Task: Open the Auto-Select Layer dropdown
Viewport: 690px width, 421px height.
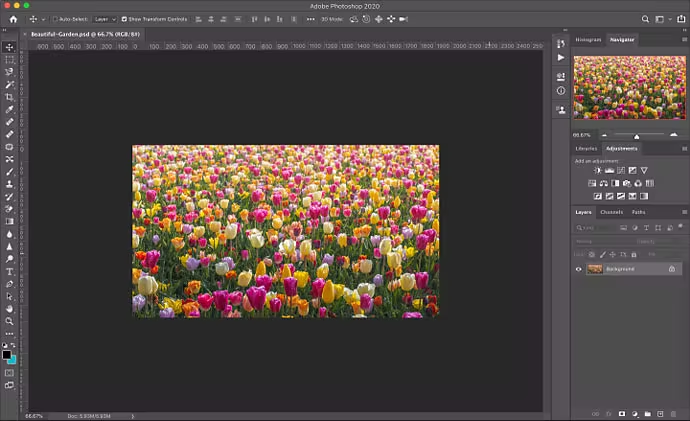Action: coord(105,19)
